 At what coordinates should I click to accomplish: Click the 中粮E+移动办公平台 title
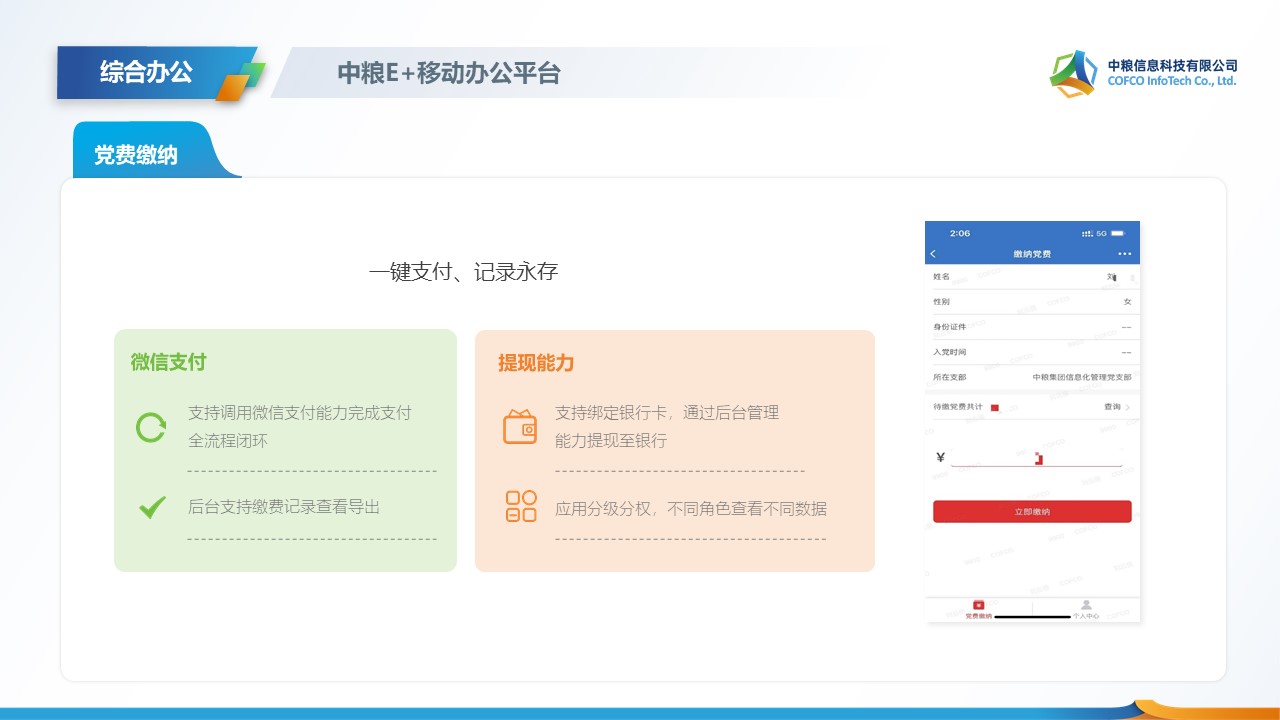click(x=448, y=73)
